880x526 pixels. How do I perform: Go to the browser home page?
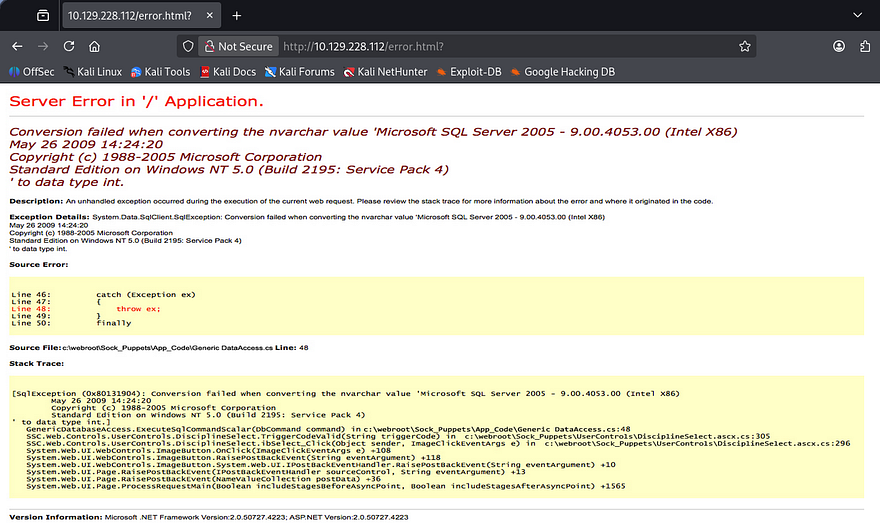click(94, 47)
